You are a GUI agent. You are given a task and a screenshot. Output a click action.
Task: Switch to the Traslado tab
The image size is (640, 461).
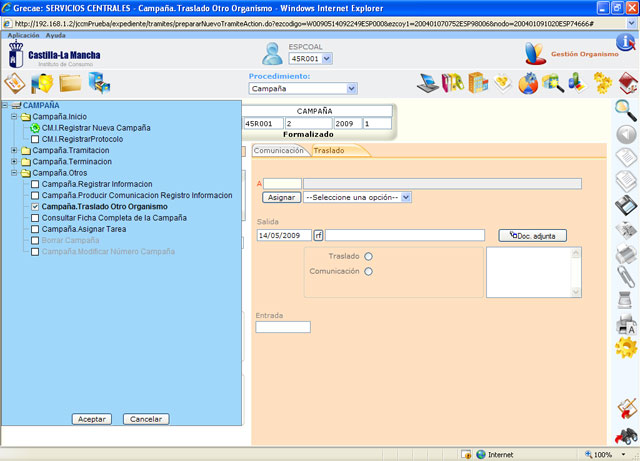pos(330,151)
